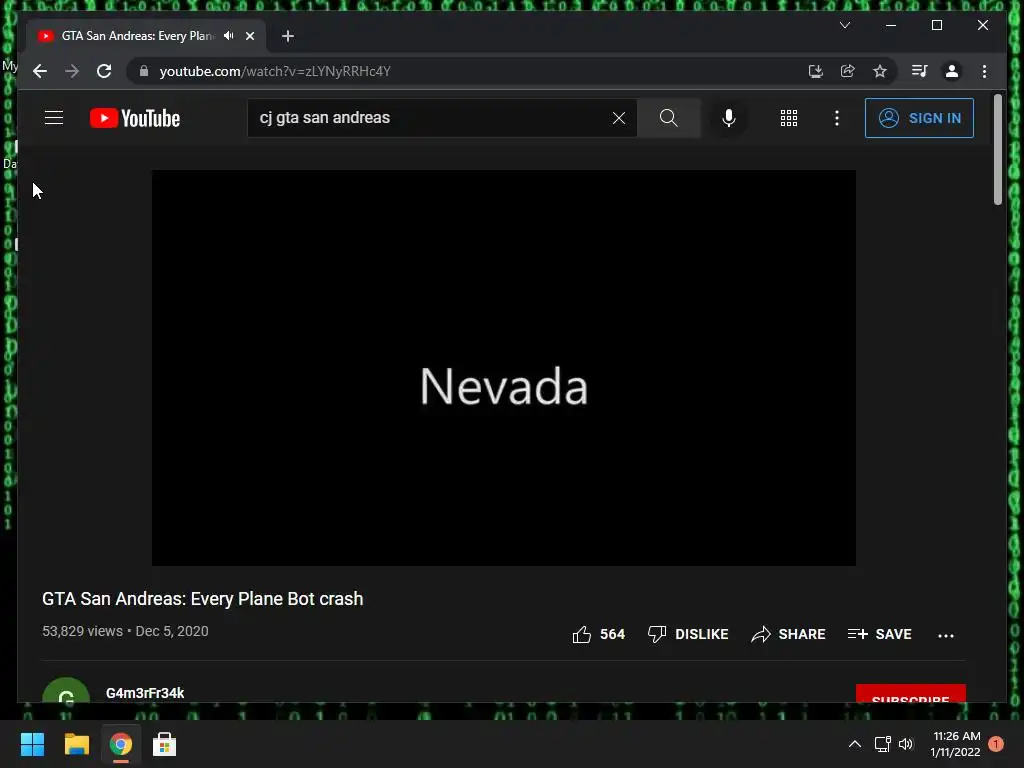1024x768 pixels.
Task: Open the Chrome profile icon
Action: click(952, 71)
